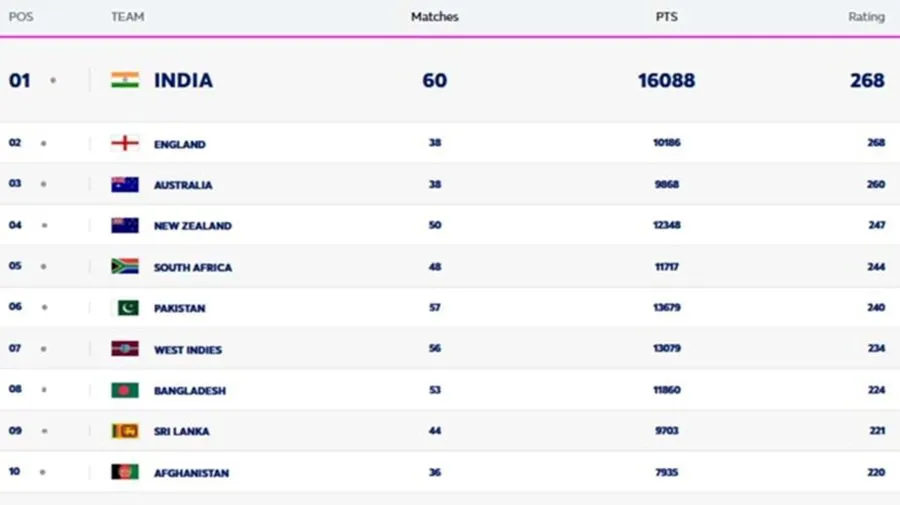Click the Pakistan flag icon

point(125,308)
